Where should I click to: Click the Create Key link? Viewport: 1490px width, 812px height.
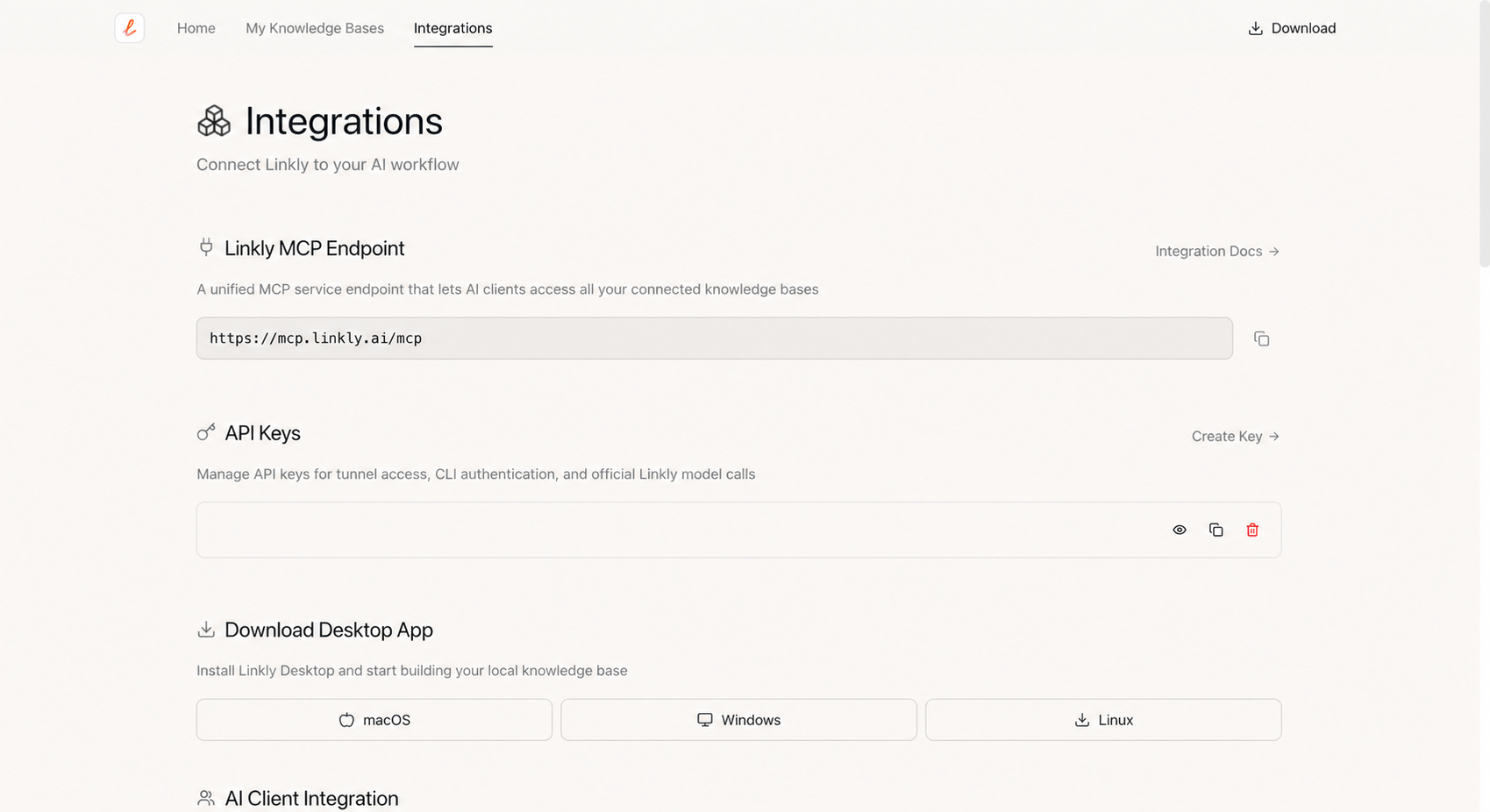(x=1236, y=437)
